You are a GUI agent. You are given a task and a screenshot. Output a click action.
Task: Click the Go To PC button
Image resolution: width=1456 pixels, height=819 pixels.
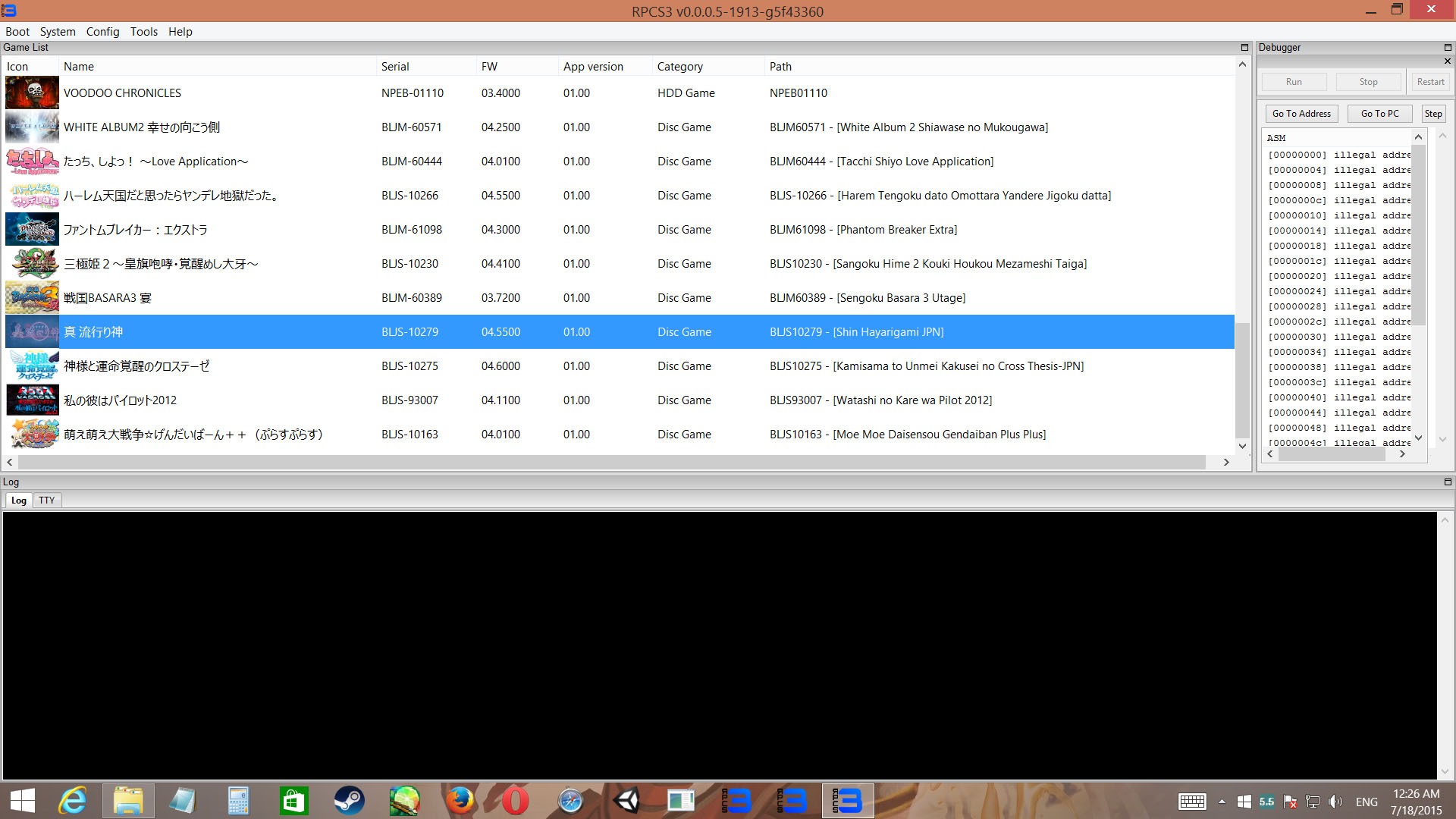pos(1379,114)
